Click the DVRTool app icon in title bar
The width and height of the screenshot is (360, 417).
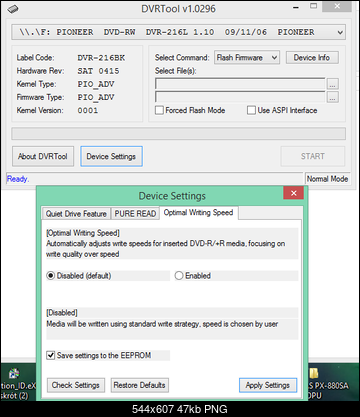(13, 8)
